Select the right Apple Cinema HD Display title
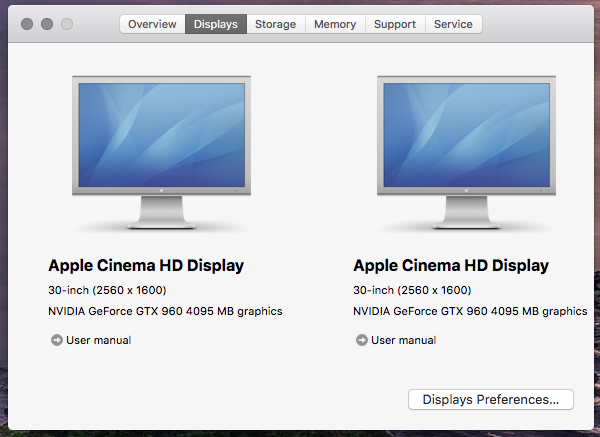The width and height of the screenshot is (600, 437). coord(451,266)
